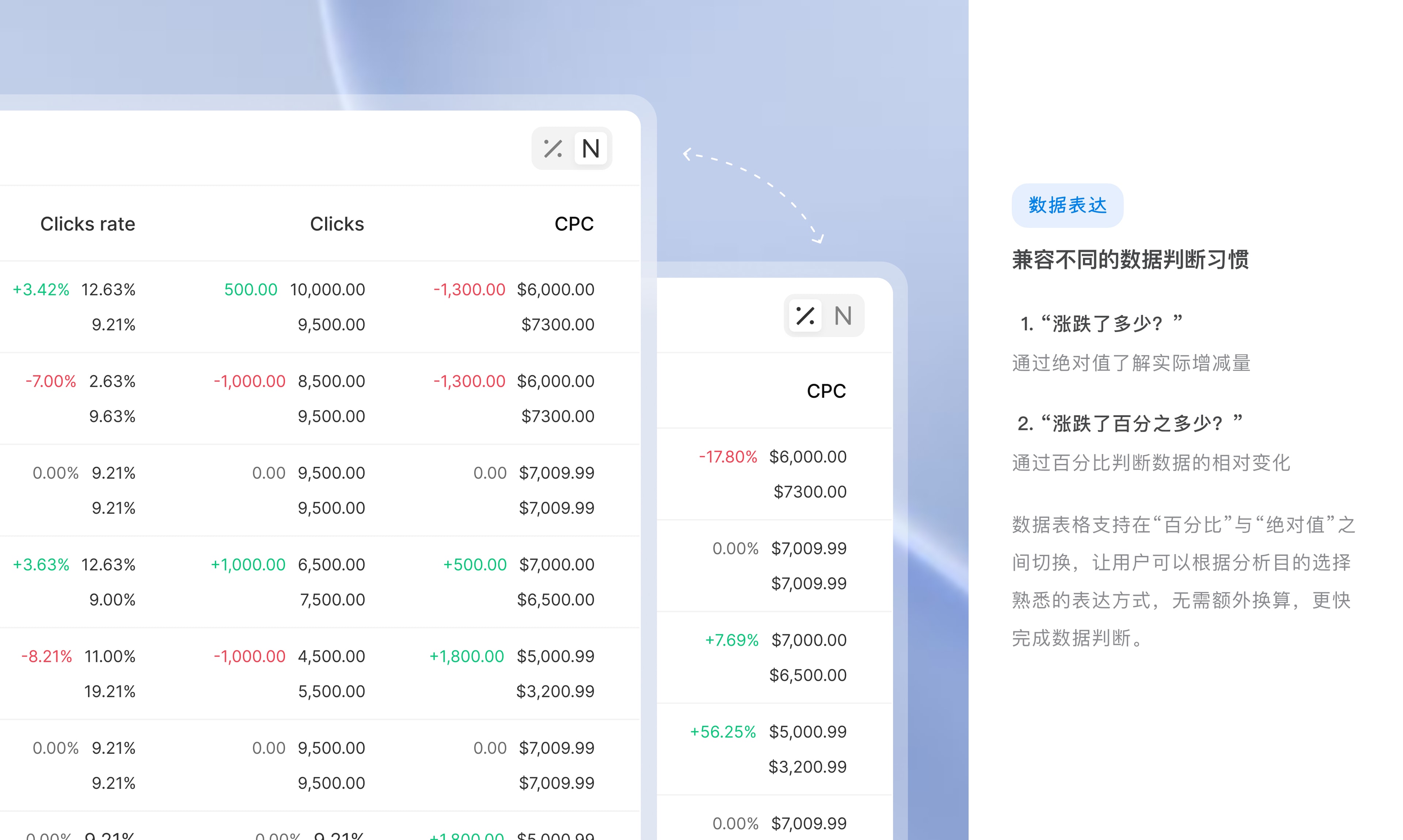The height and width of the screenshot is (840, 1403).
Task: Select N absolute mode in large table
Action: coord(590,148)
